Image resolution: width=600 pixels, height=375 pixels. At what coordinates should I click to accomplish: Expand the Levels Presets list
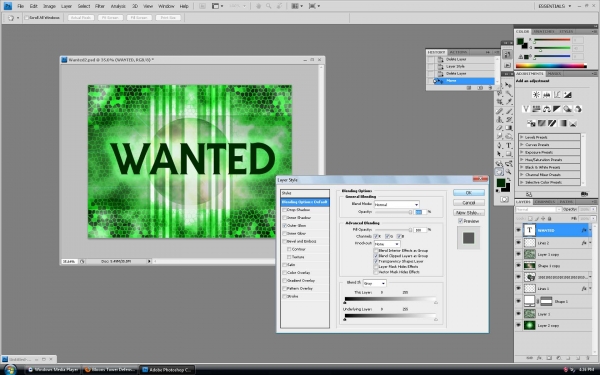522,137
